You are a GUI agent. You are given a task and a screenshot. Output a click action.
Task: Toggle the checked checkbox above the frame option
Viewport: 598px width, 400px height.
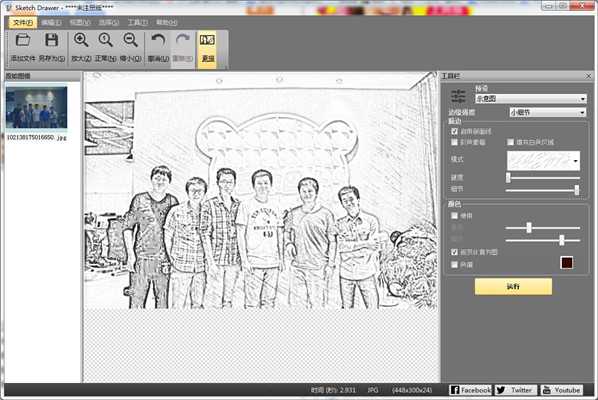(x=454, y=252)
